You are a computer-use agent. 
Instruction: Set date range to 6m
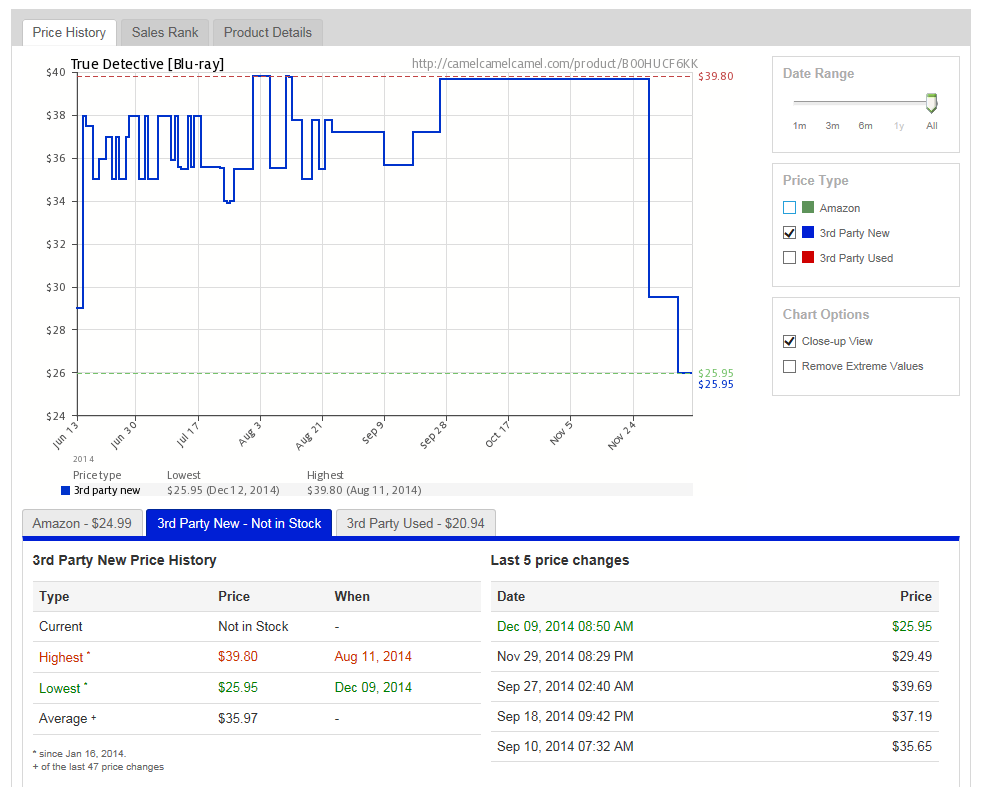point(865,126)
